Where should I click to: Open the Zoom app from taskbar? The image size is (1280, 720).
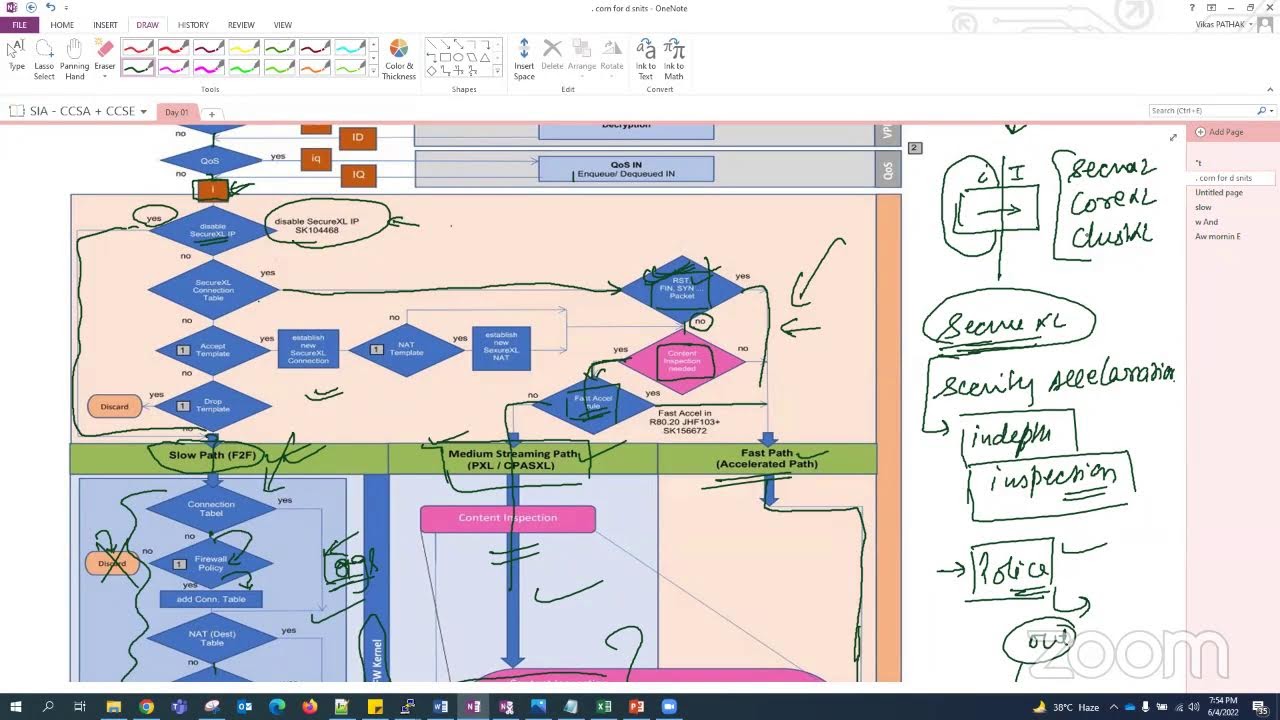click(668, 706)
